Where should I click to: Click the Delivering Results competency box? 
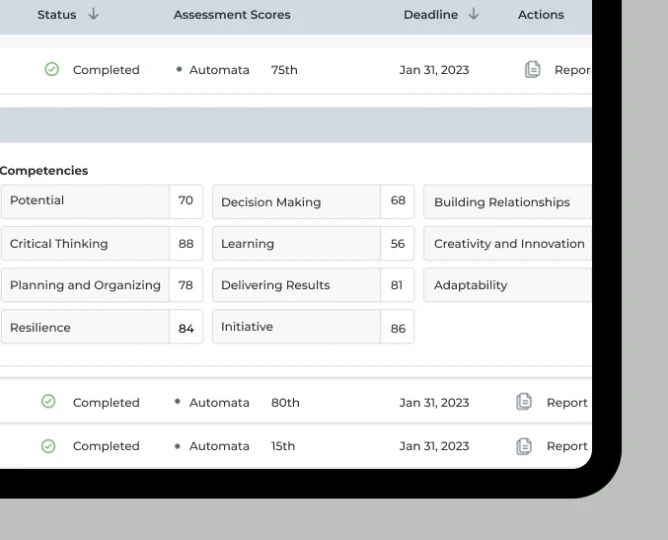click(296, 286)
